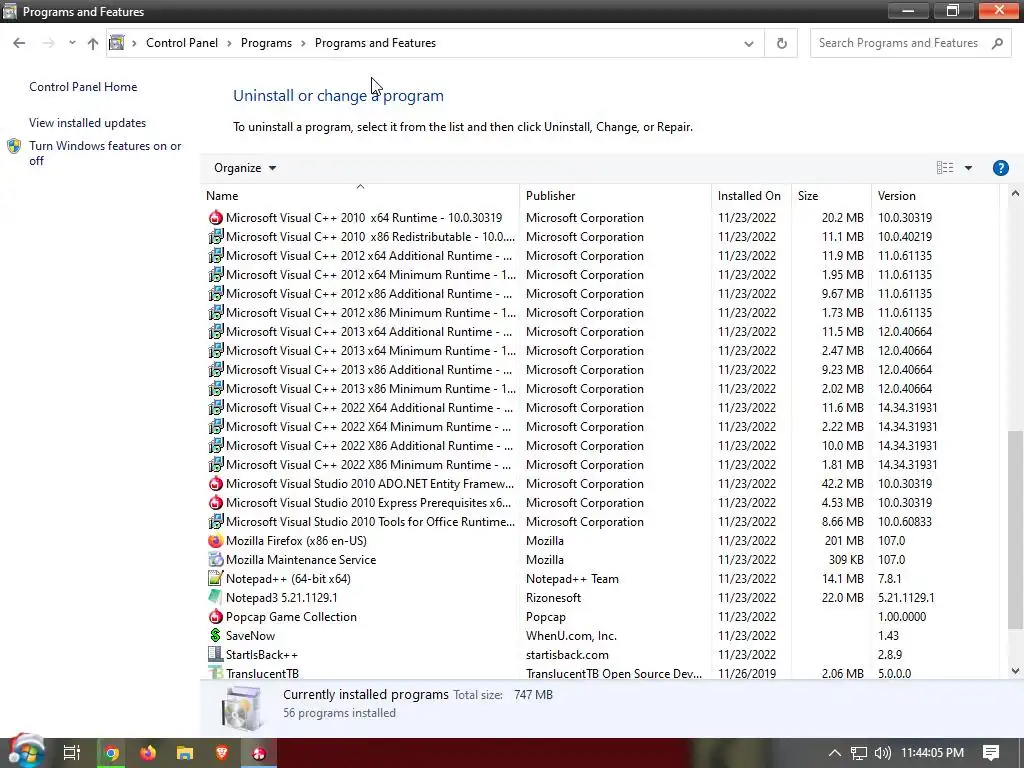Open the notification center icon
The image size is (1024, 768).
(991, 753)
